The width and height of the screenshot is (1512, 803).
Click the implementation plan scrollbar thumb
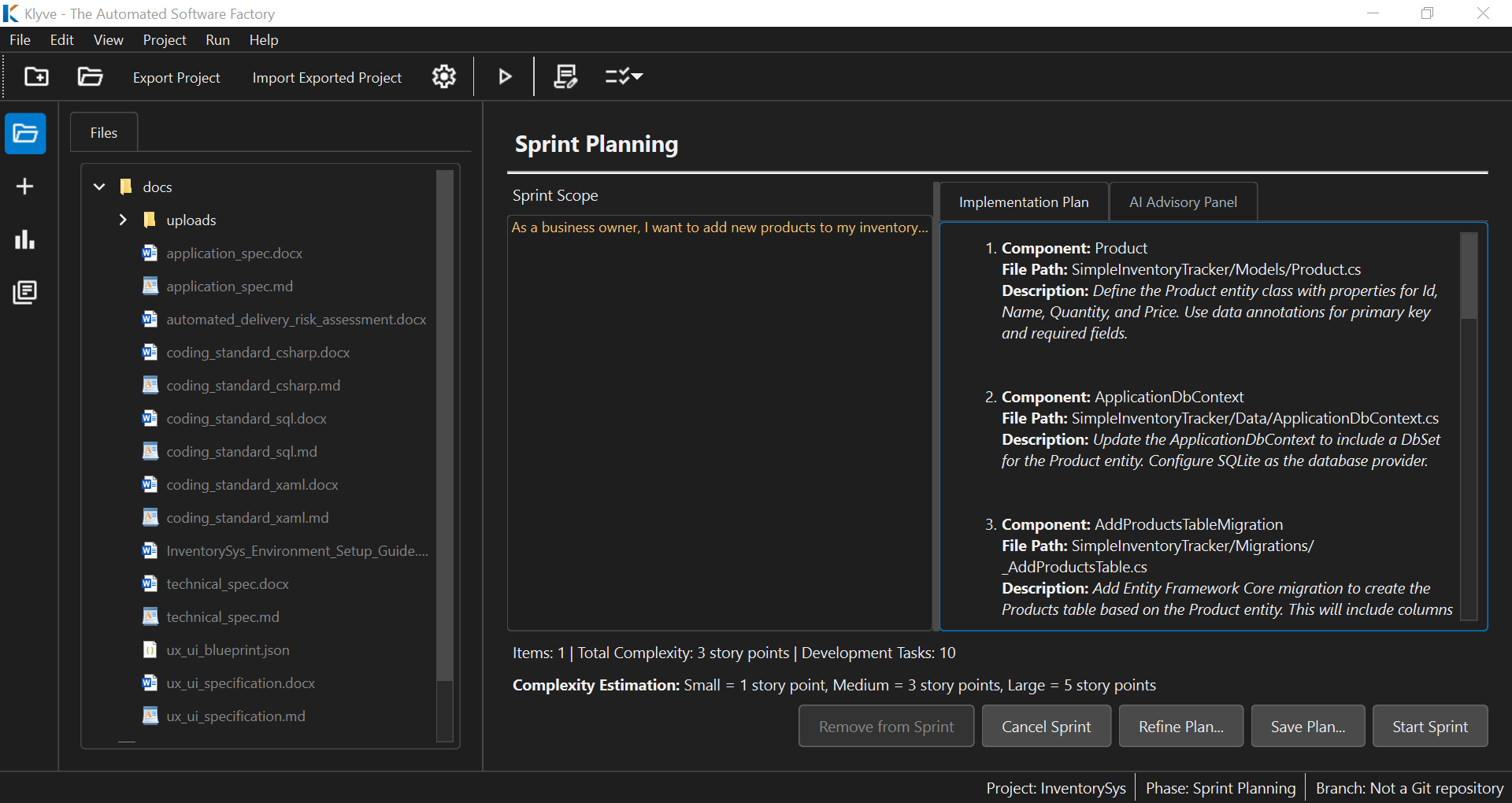[x=1468, y=276]
